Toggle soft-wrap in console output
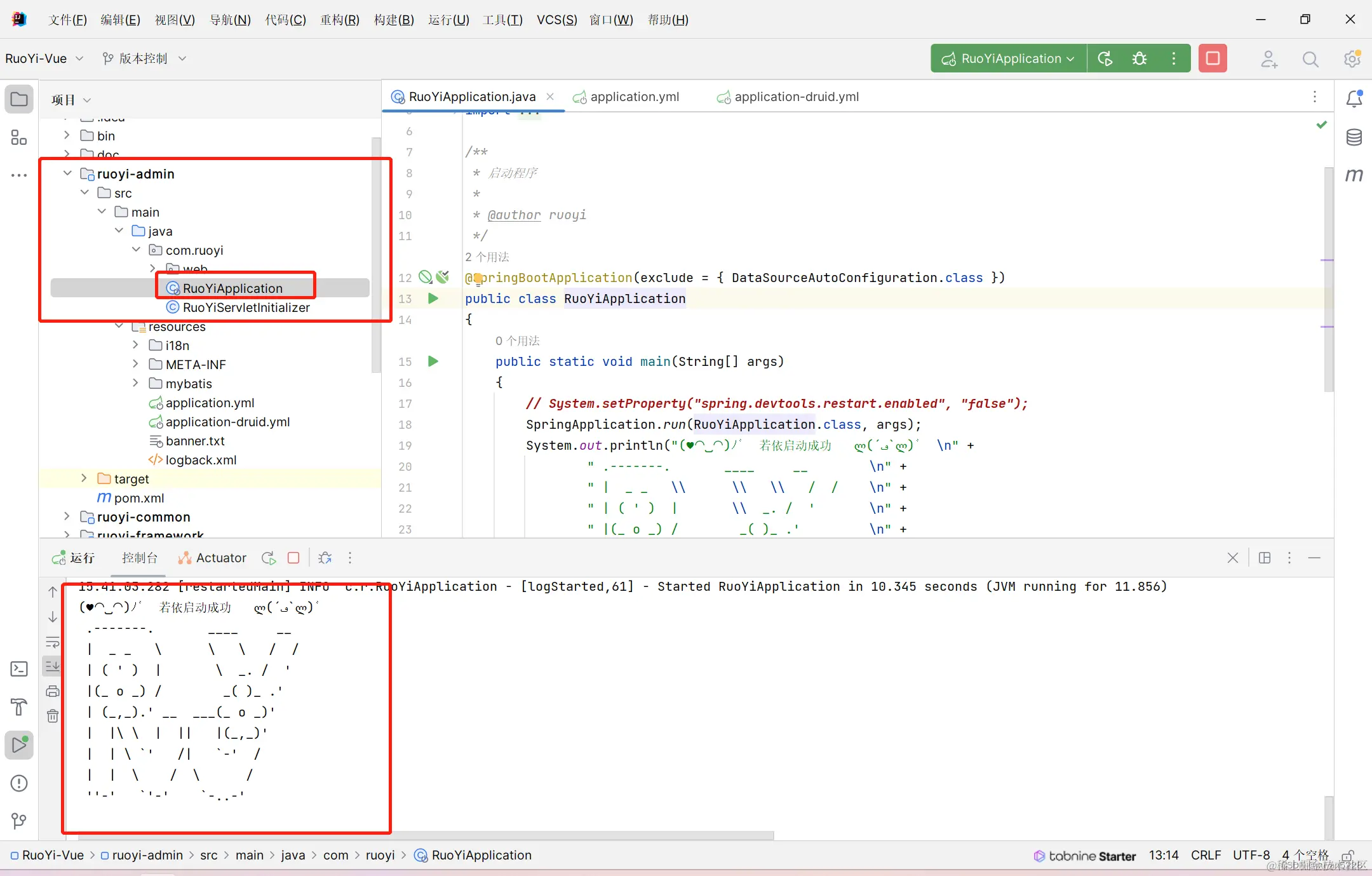1372x876 pixels. click(x=53, y=642)
